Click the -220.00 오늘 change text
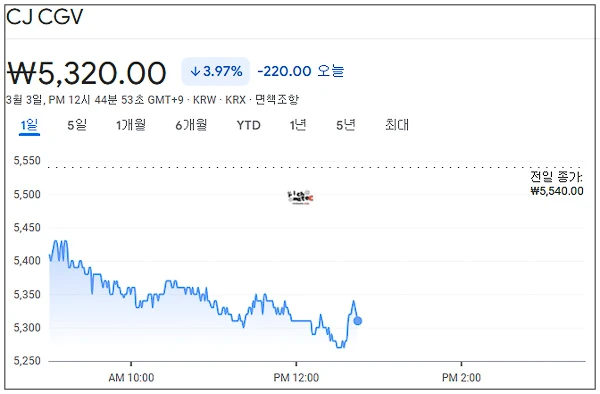Viewport: 600px width, 394px height. [x=301, y=71]
